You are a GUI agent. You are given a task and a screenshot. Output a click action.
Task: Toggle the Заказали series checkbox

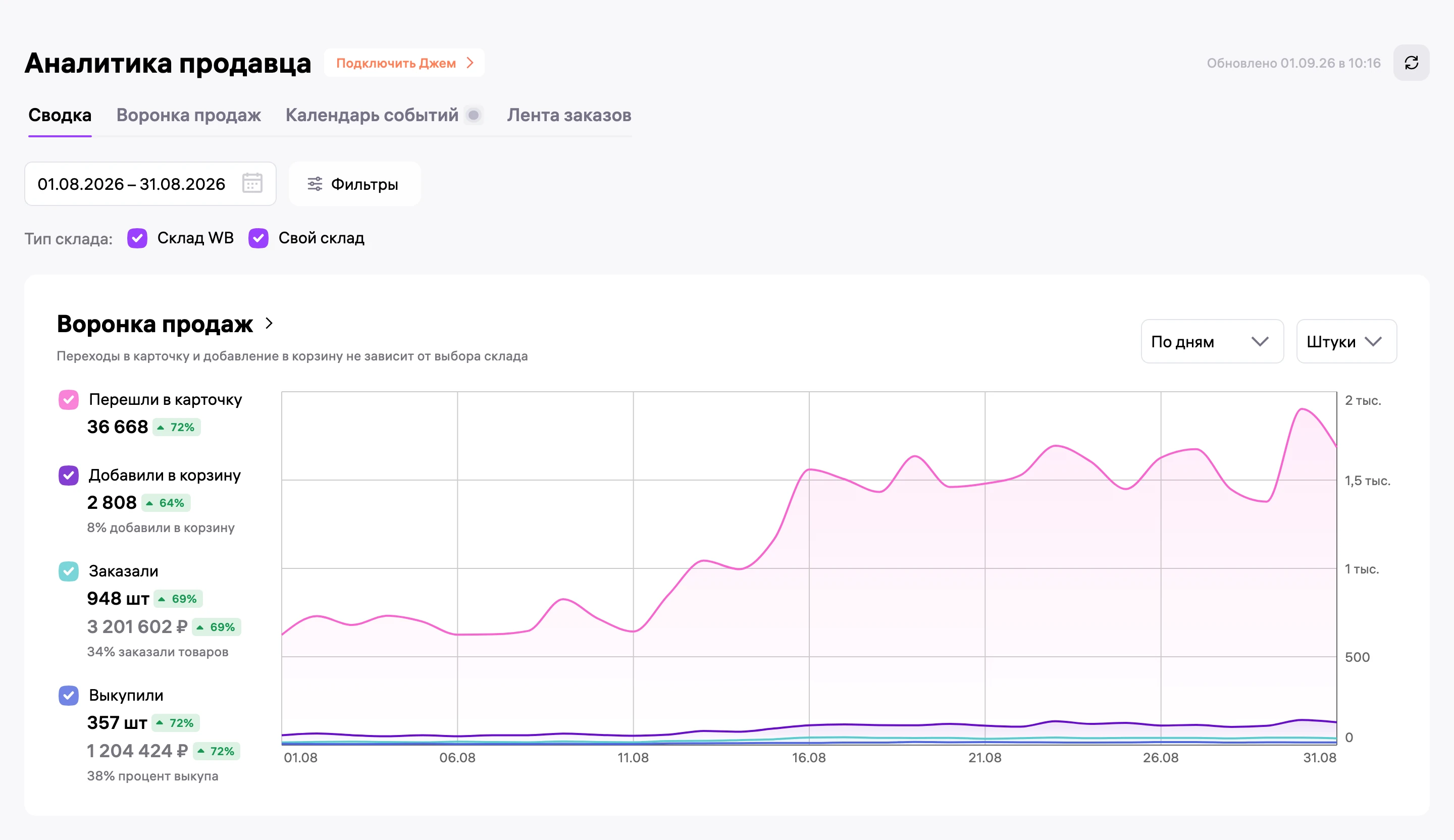69,572
